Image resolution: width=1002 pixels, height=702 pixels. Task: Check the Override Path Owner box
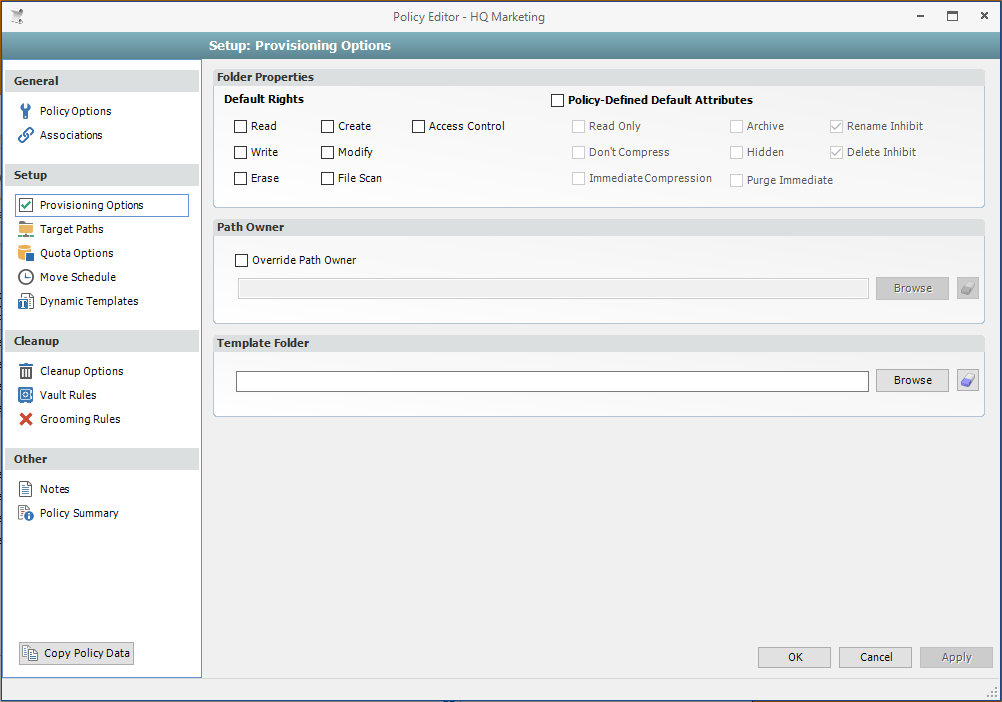[241, 261]
